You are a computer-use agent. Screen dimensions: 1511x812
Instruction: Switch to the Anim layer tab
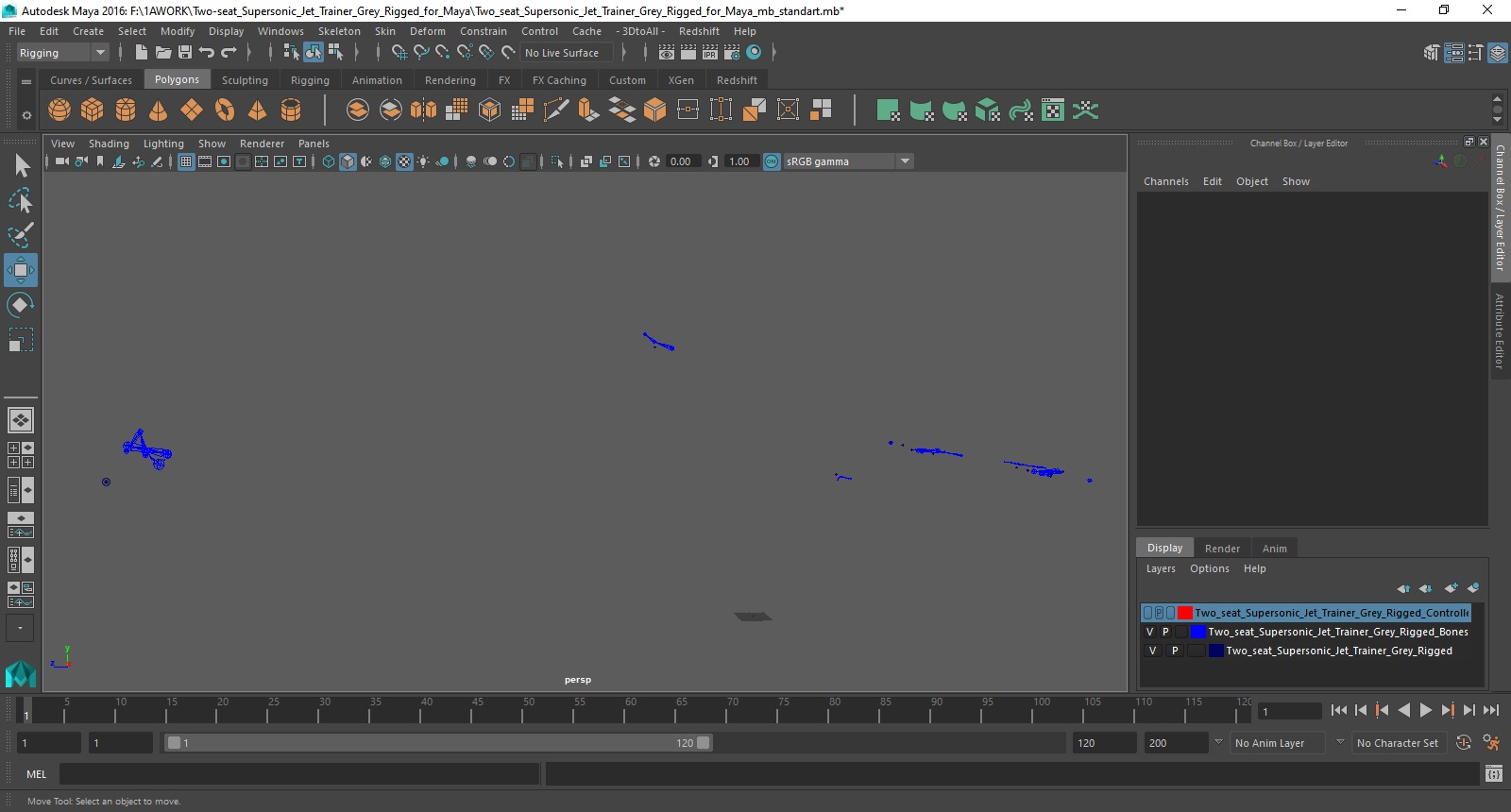point(1275,549)
